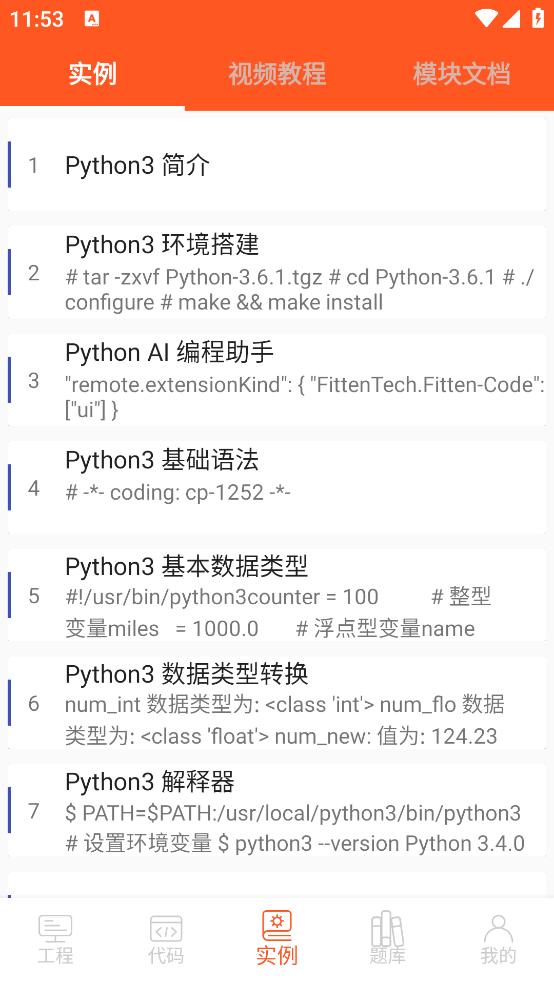
Task: Tap the battery status icon
Action: [x=538, y=18]
